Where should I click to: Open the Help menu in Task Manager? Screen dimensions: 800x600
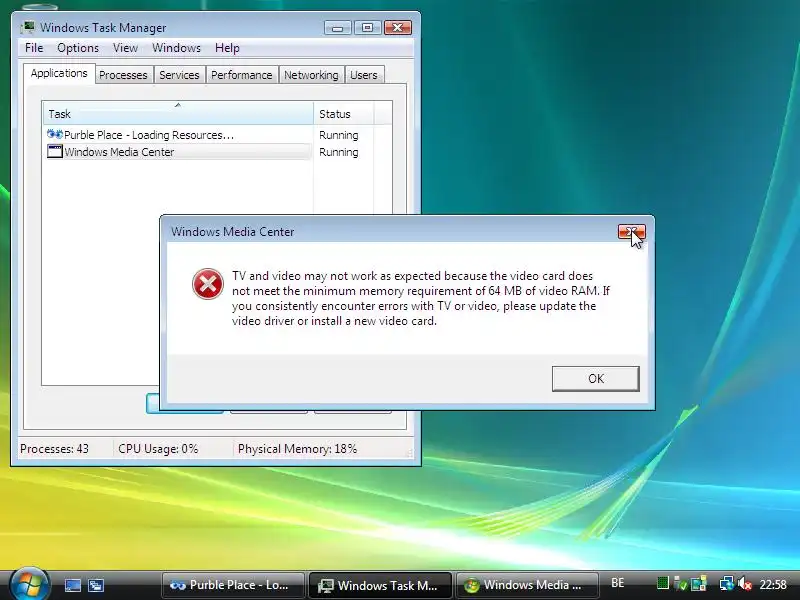coord(227,48)
